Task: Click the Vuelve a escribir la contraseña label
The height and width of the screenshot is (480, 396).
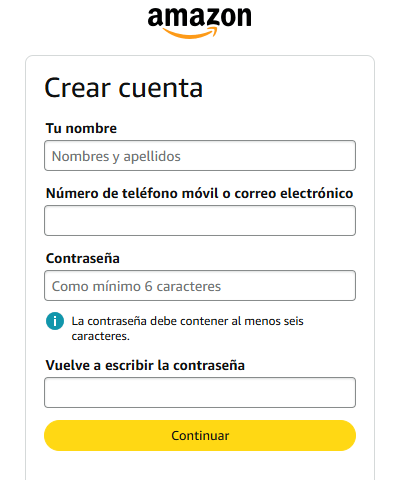Action: click(145, 366)
